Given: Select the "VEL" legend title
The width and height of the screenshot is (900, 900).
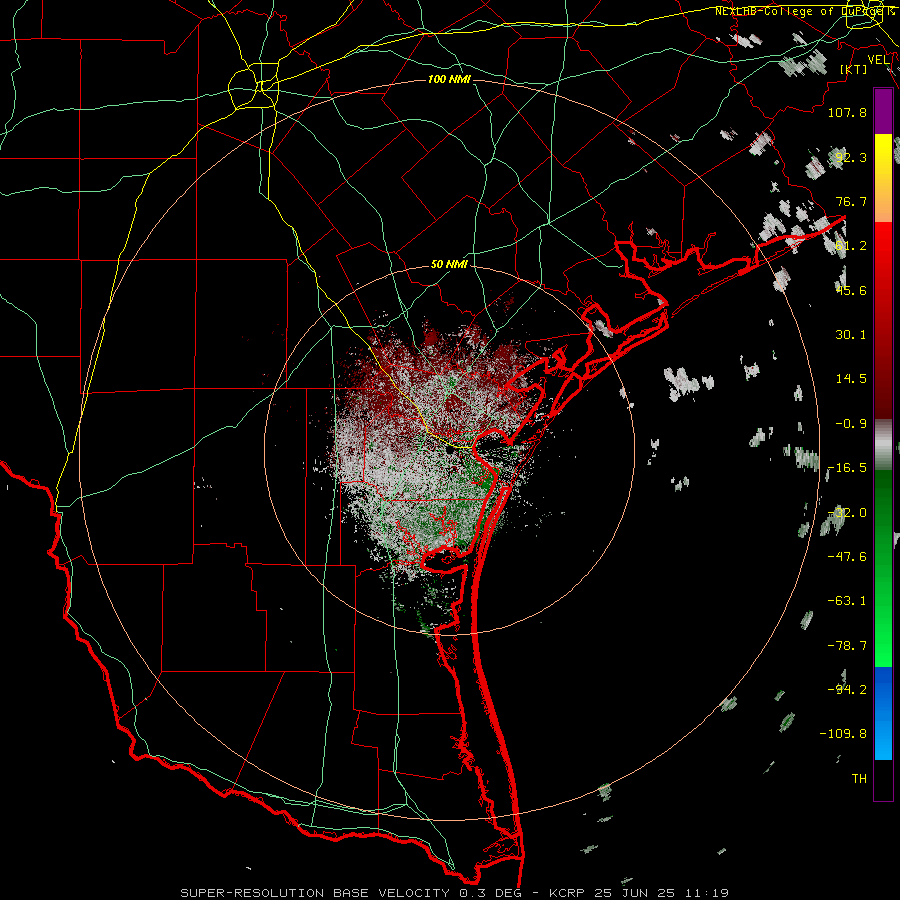Looking at the screenshot, I should (x=878, y=60).
